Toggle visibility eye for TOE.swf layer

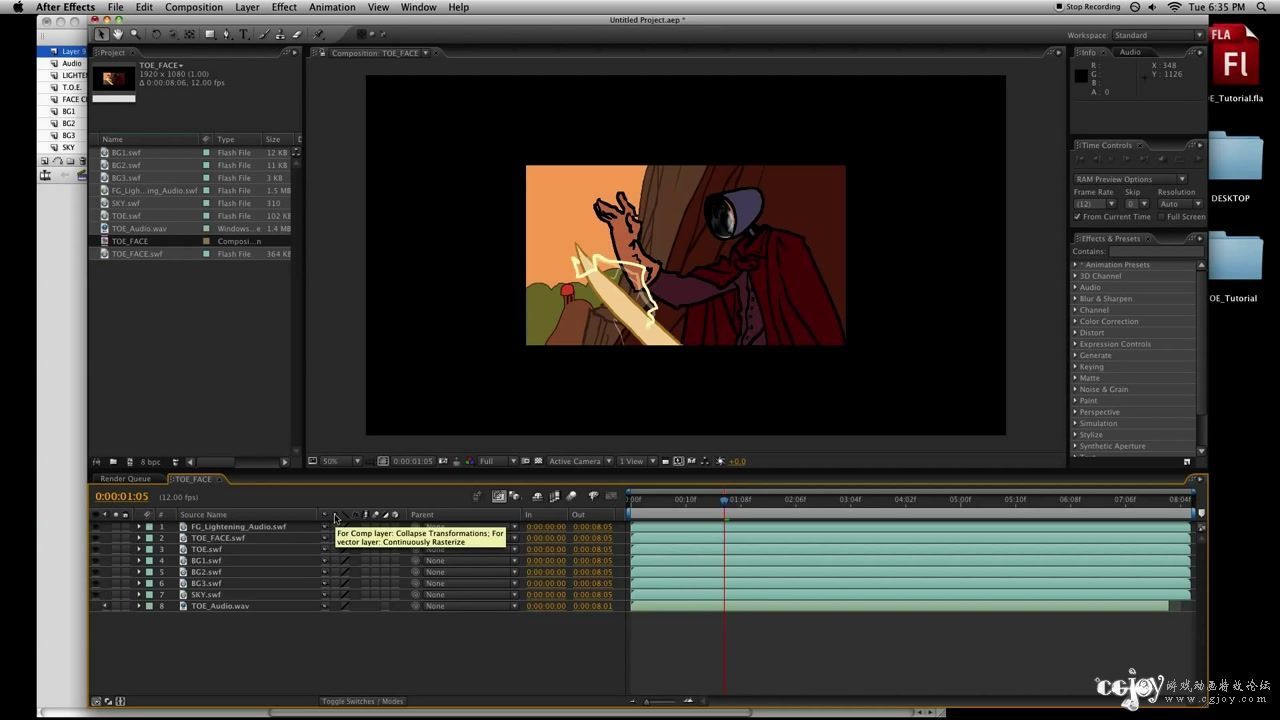[96, 549]
